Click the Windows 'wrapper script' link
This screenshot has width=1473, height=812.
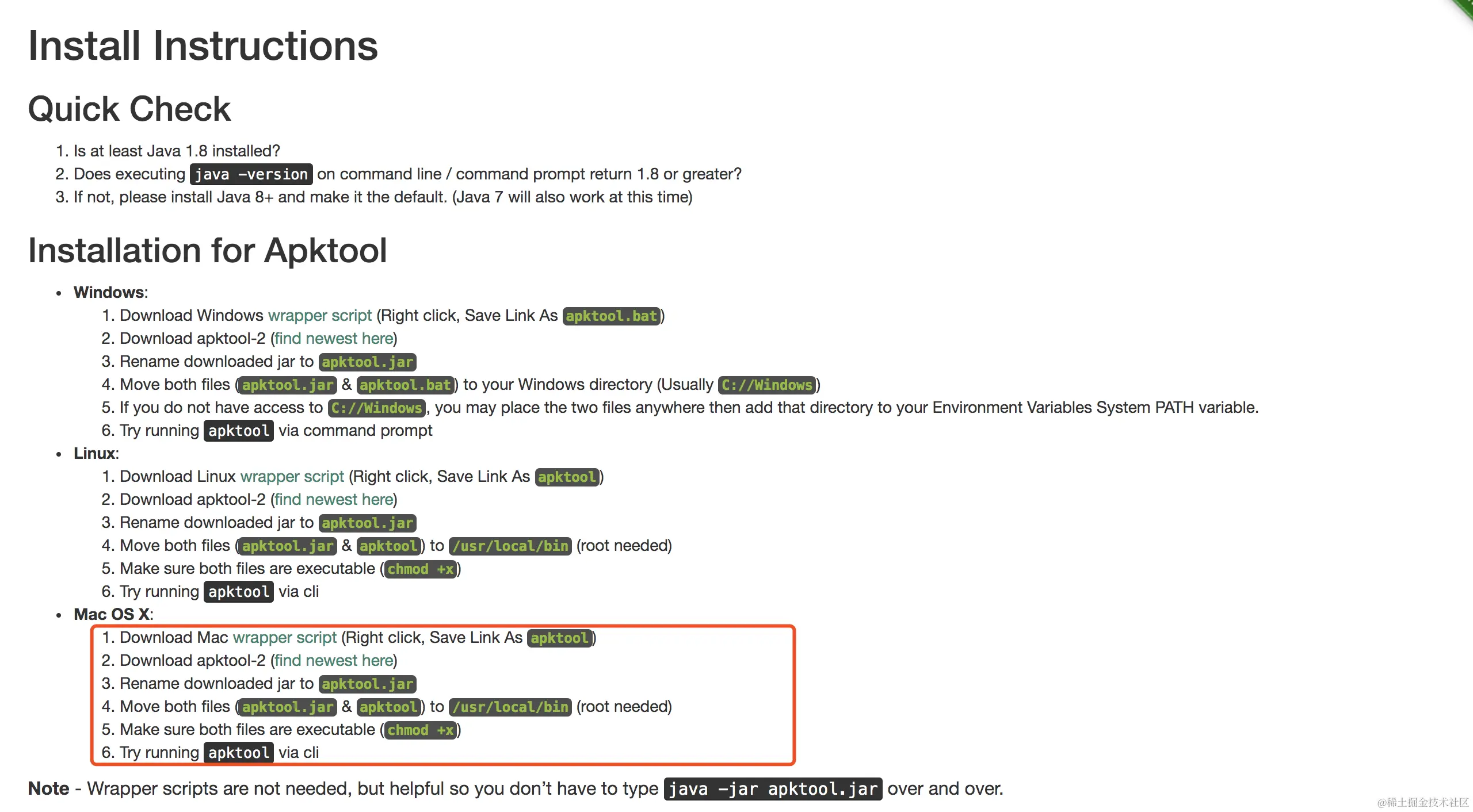320,315
